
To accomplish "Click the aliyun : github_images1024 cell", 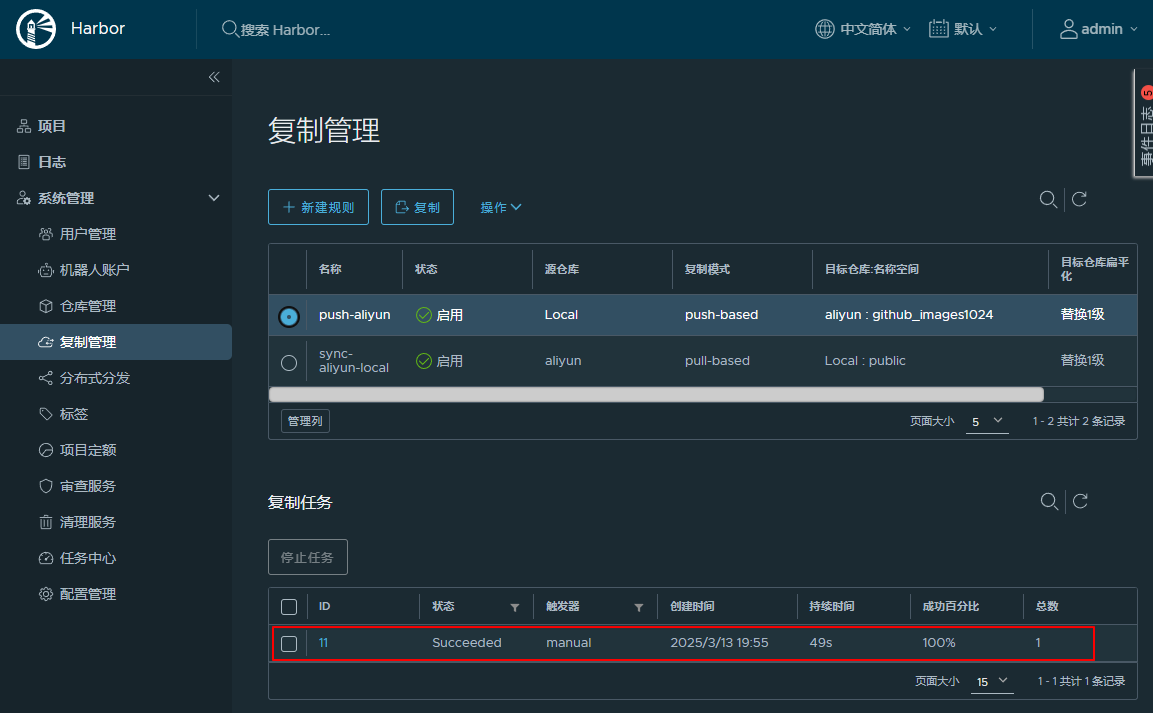I will (909, 315).
